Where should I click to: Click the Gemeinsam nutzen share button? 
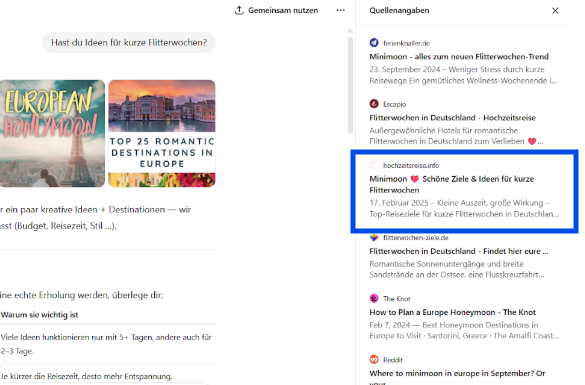276,10
